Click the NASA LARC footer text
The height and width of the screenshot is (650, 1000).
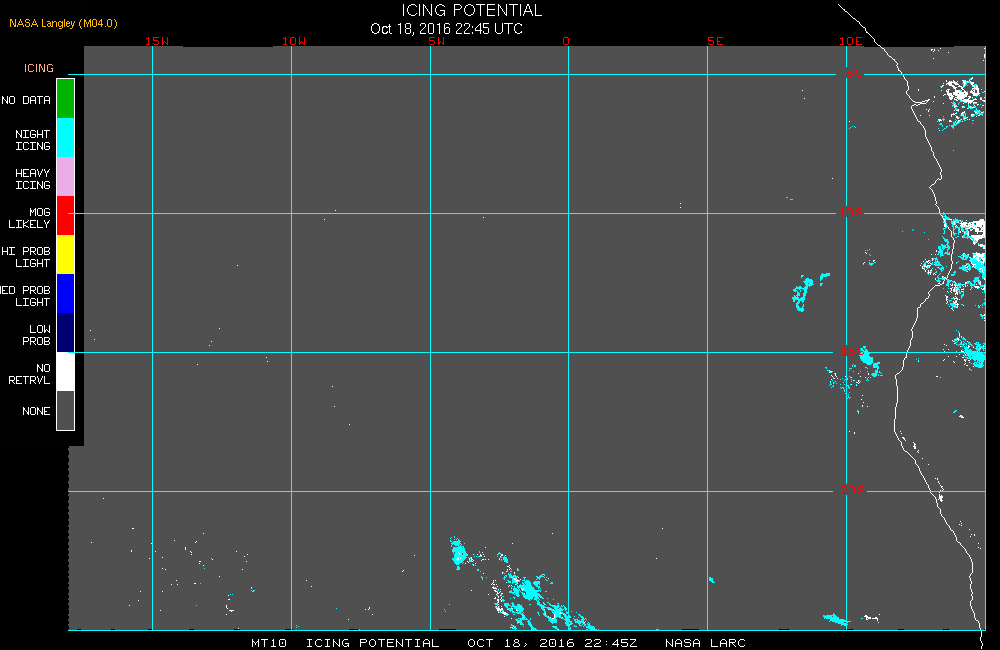(705, 643)
